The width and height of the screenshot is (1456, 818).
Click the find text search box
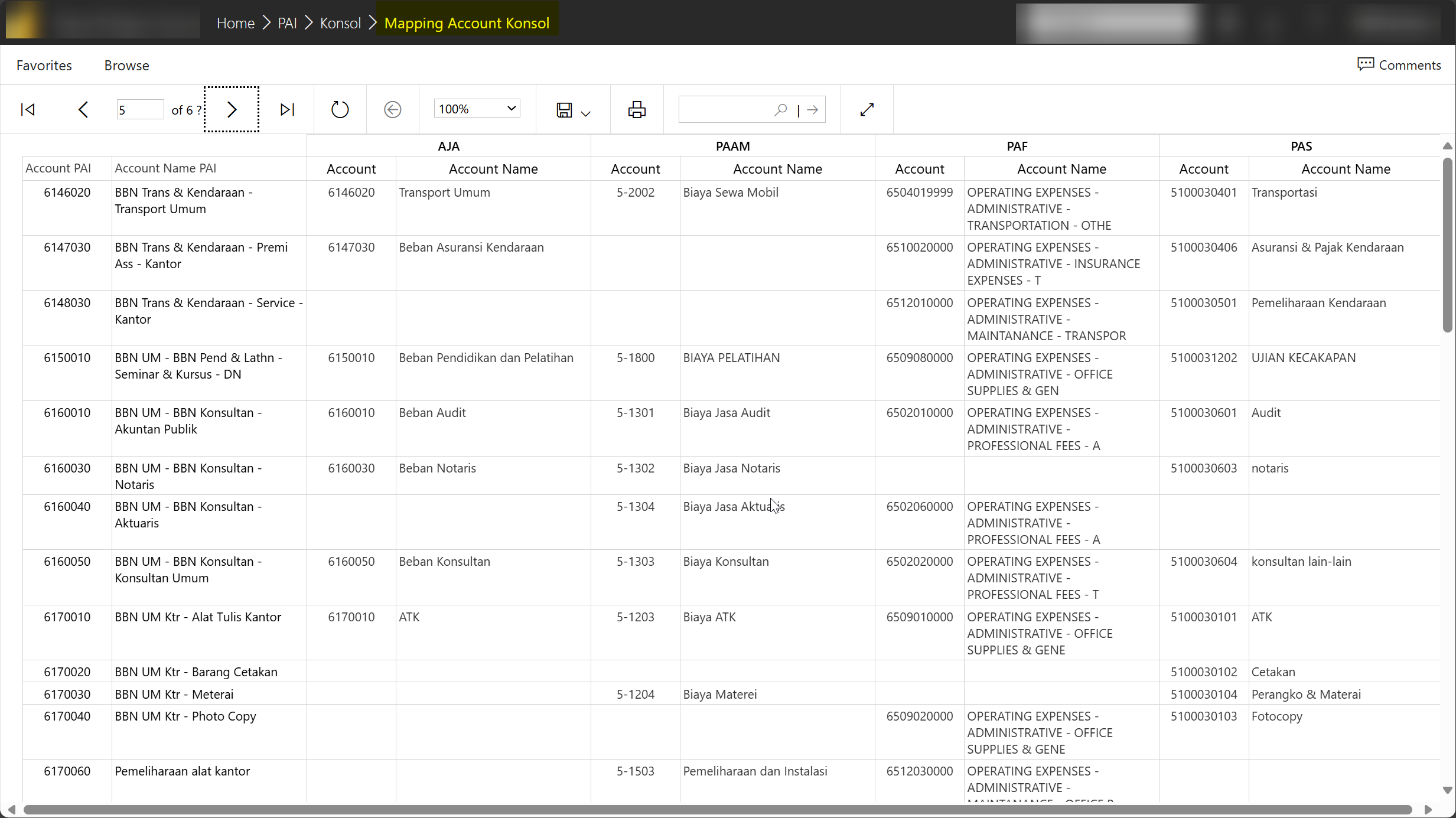725,110
